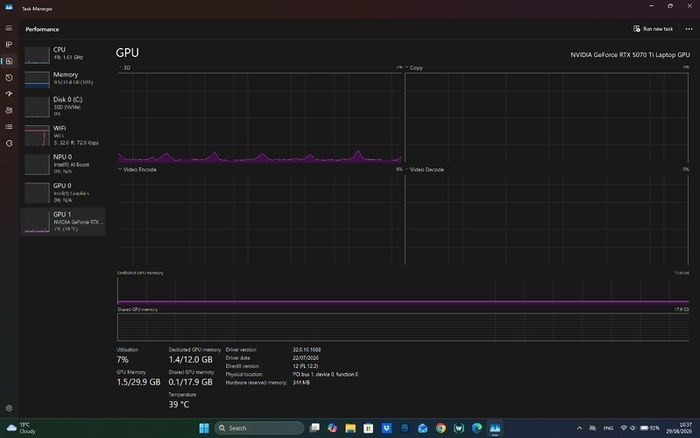Screen dimensions: 700x438
Task: Click the ENG language indicator
Action: [608, 428]
